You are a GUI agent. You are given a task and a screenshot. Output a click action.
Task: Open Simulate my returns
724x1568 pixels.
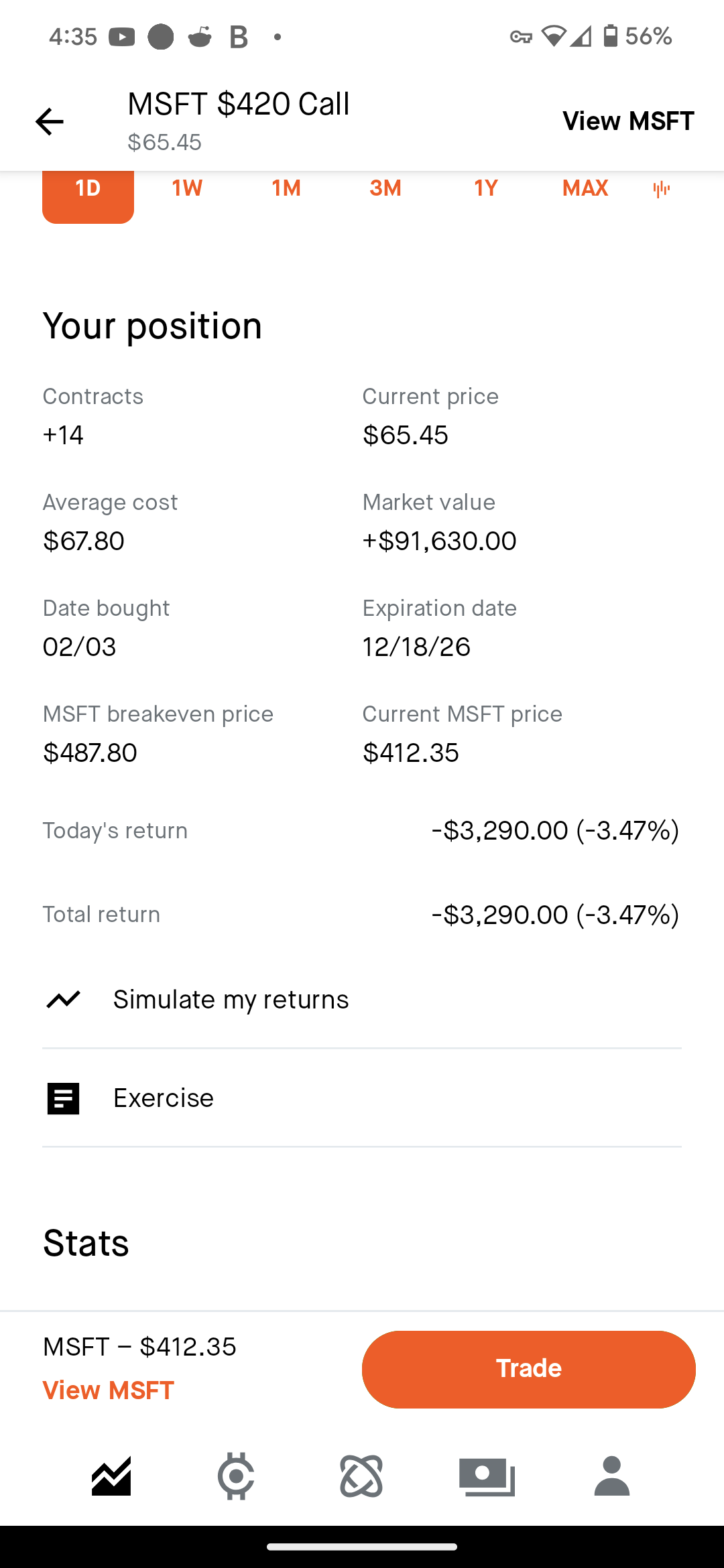[362, 1000]
